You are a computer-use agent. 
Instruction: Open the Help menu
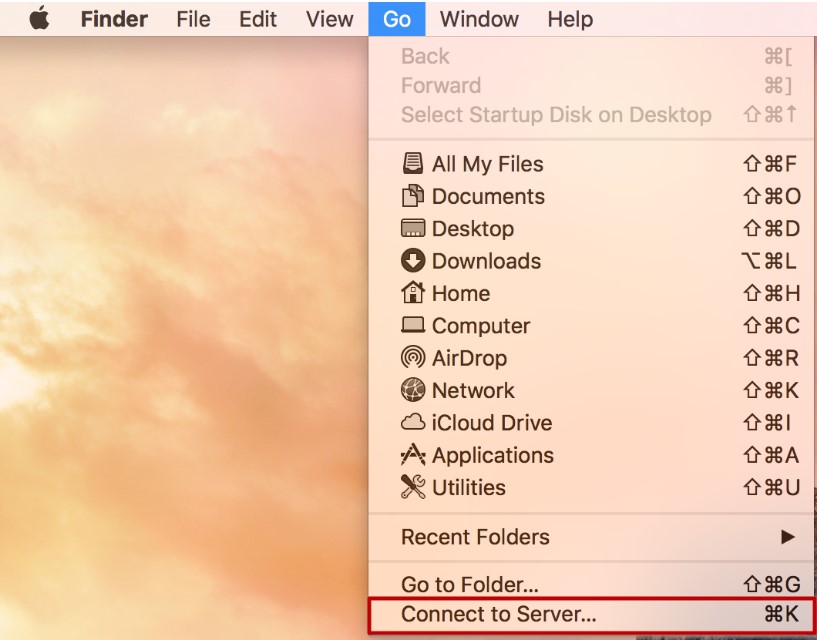coord(571,19)
